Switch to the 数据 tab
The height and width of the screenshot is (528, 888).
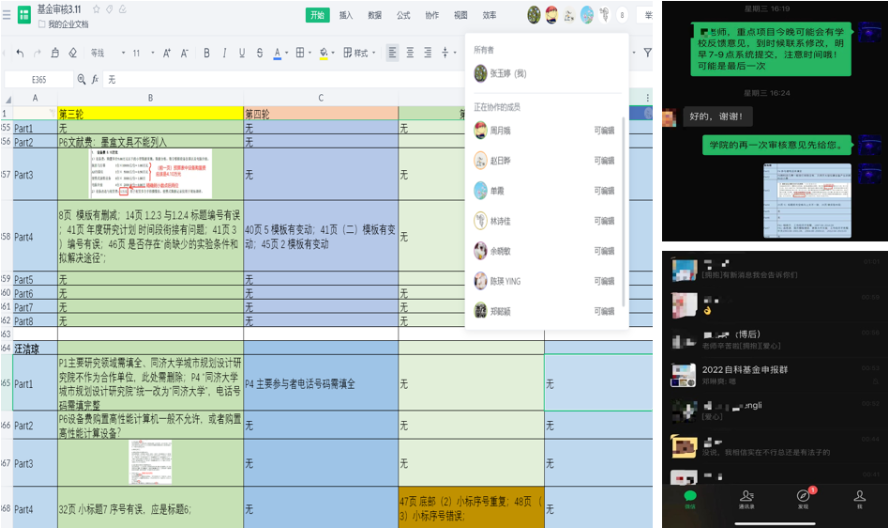coord(374,15)
